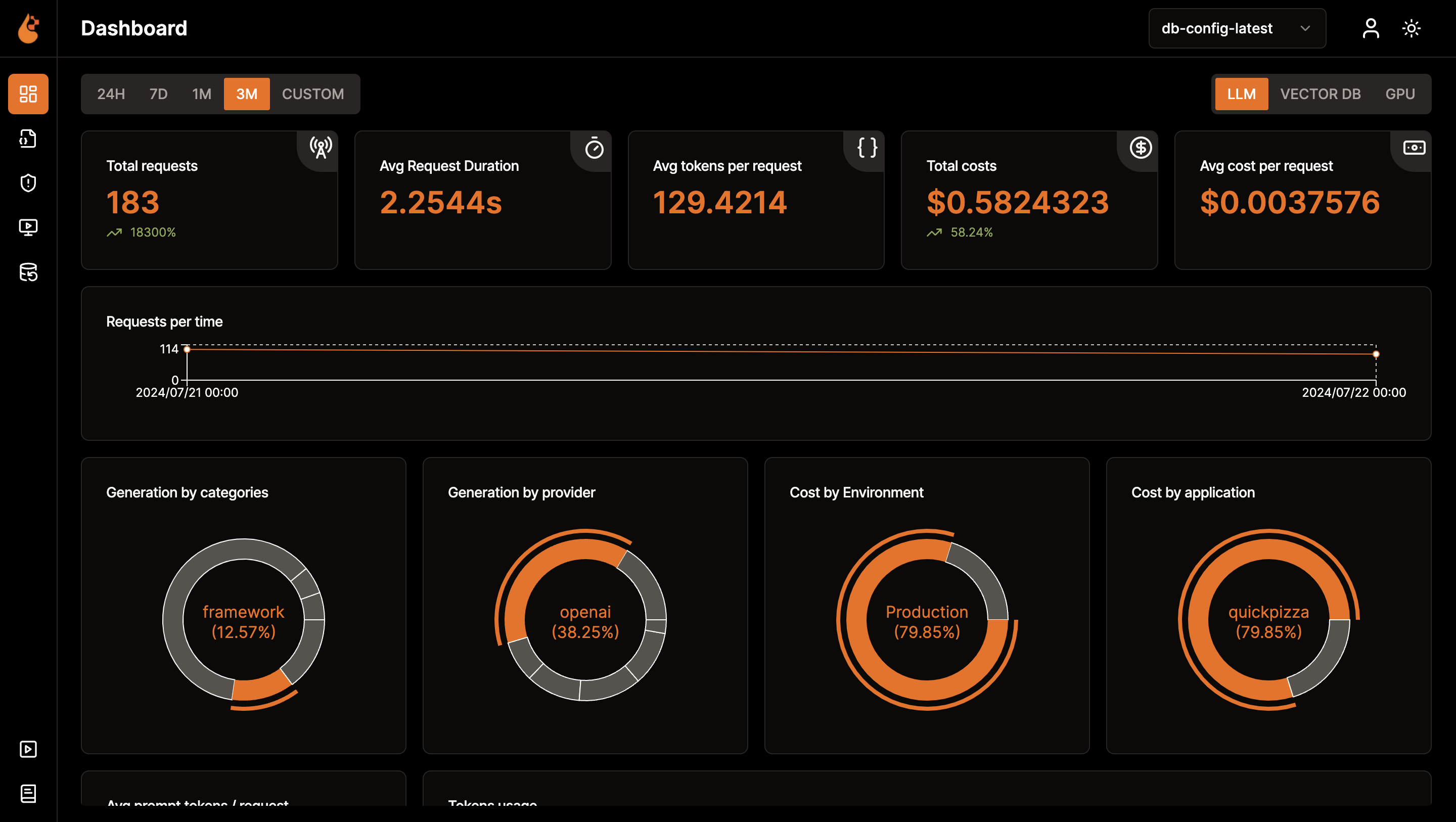Select the CUSTOM time range option
The height and width of the screenshot is (822, 1456).
click(x=312, y=94)
